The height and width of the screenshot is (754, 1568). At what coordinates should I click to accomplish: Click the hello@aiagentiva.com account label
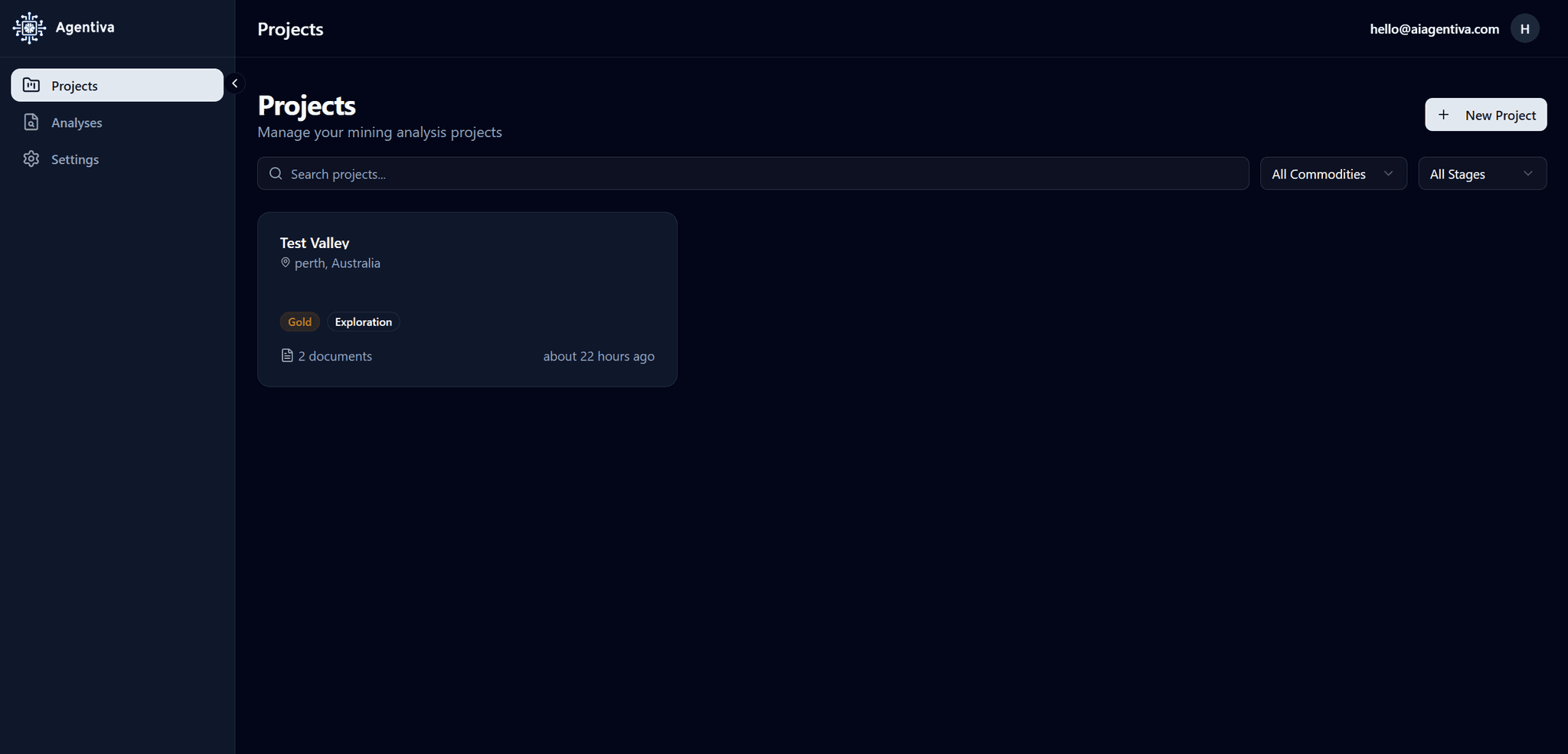tap(1434, 28)
